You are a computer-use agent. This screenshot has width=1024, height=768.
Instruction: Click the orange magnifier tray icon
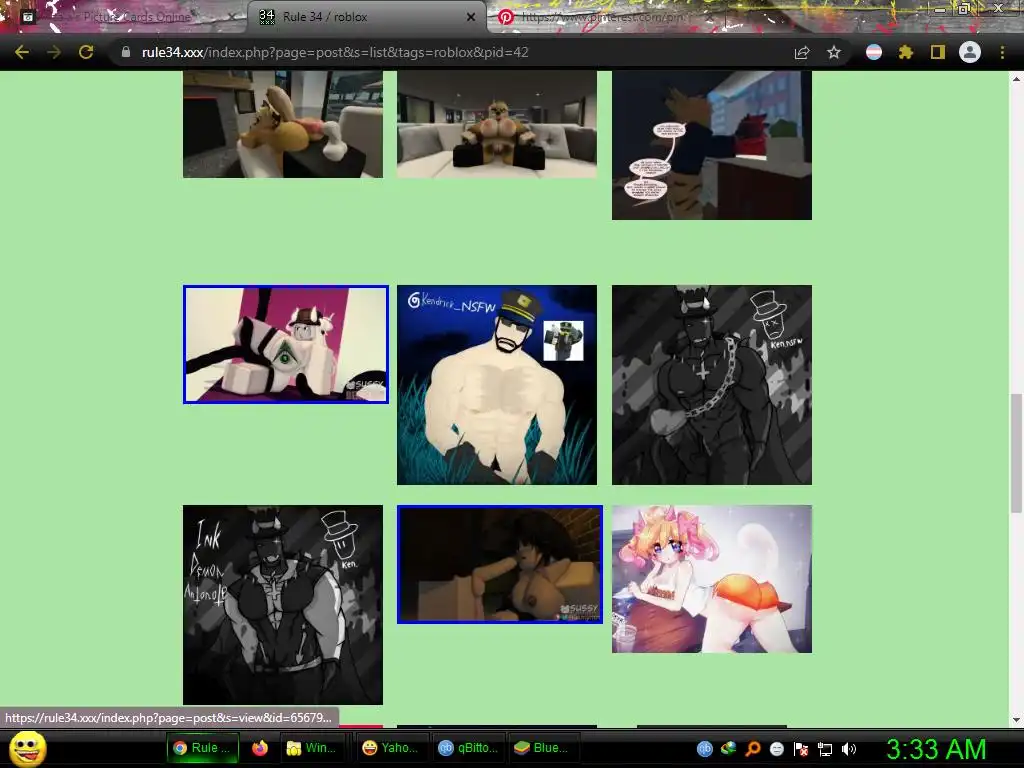click(752, 749)
